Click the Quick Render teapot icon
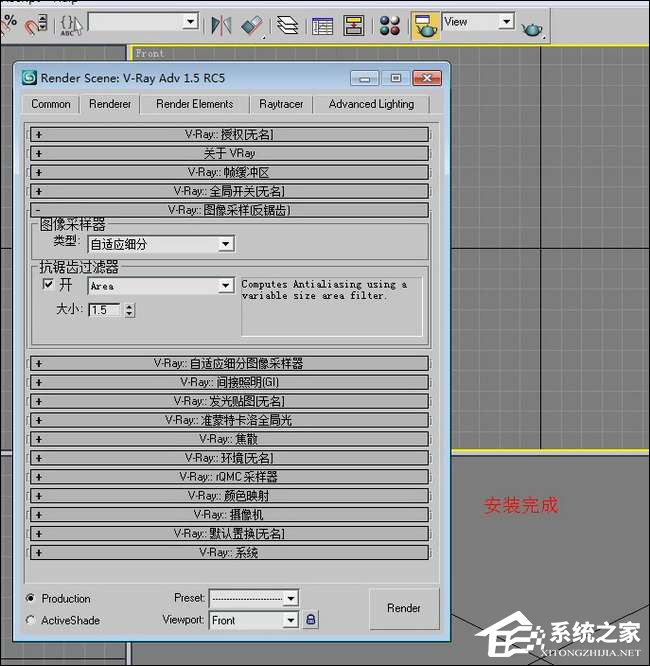650x666 pixels. (x=532, y=29)
